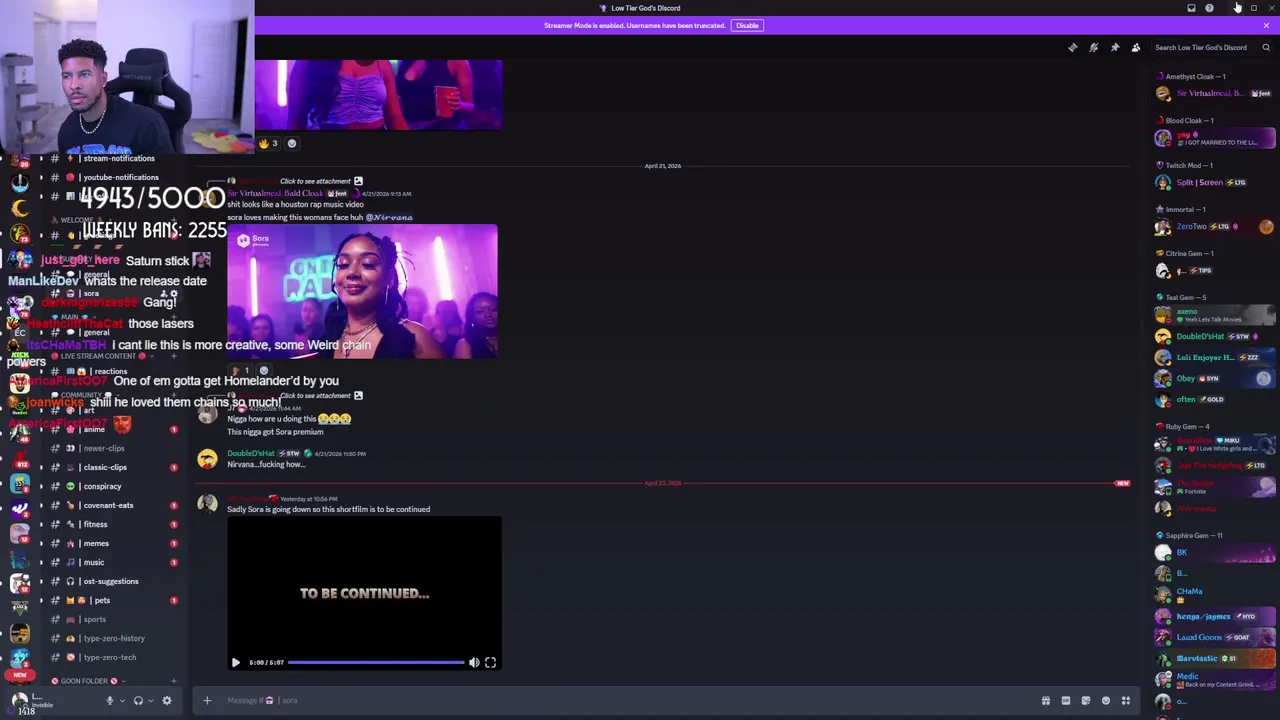Open the ost-suggestions channel

[112, 581]
